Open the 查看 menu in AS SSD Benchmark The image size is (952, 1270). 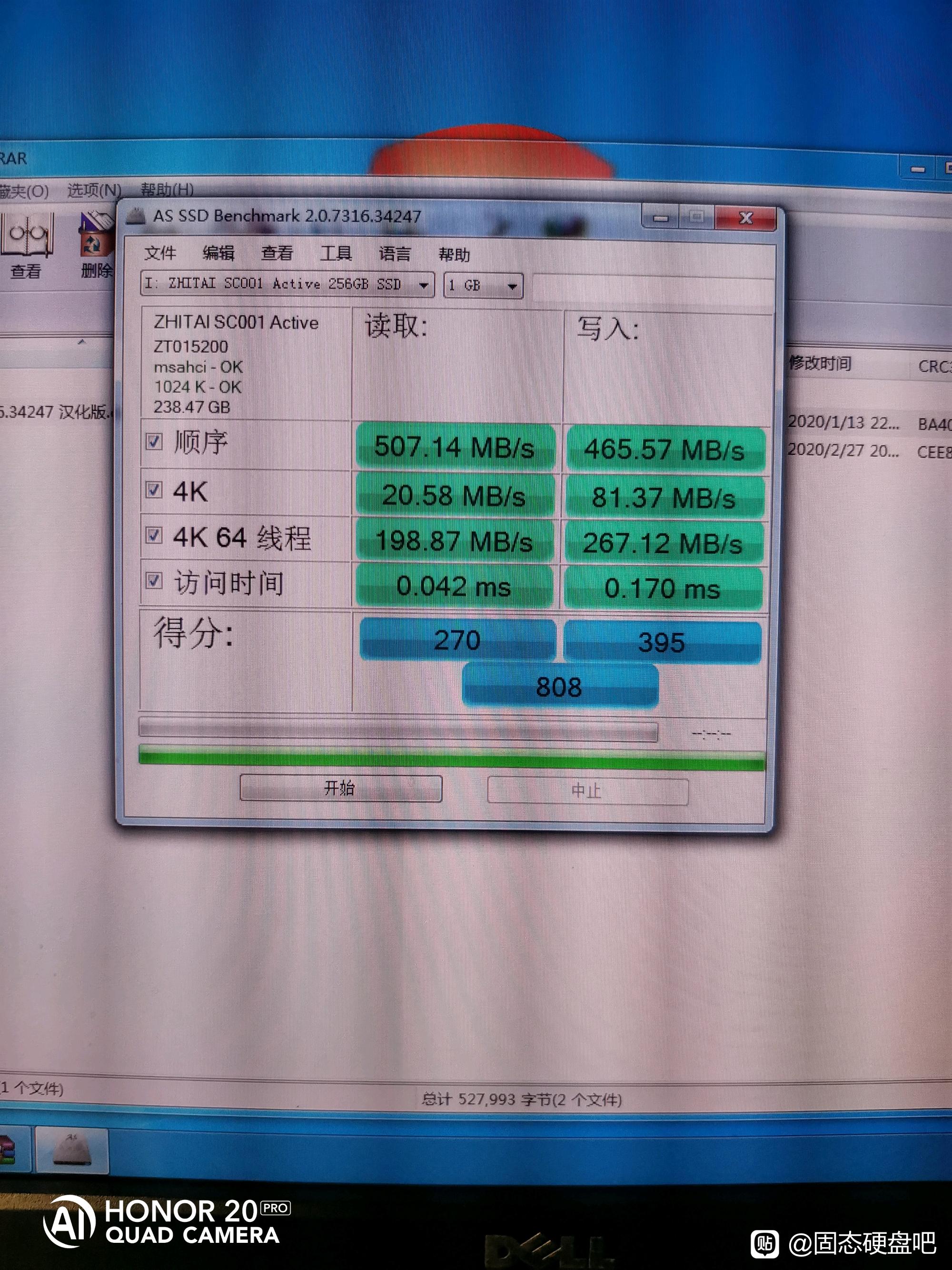click(277, 253)
